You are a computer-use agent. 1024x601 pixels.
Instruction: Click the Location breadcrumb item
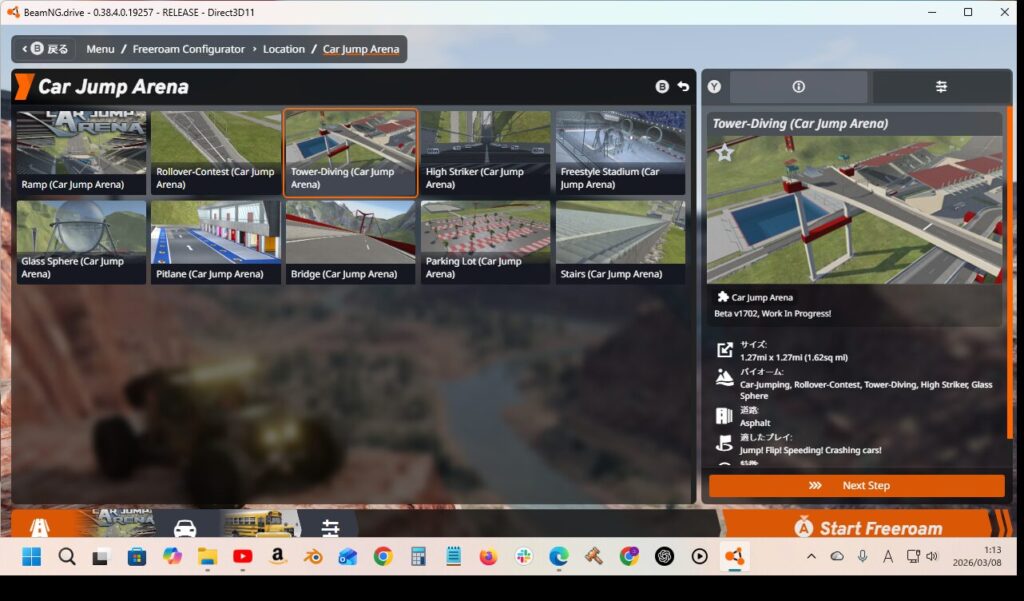284,49
